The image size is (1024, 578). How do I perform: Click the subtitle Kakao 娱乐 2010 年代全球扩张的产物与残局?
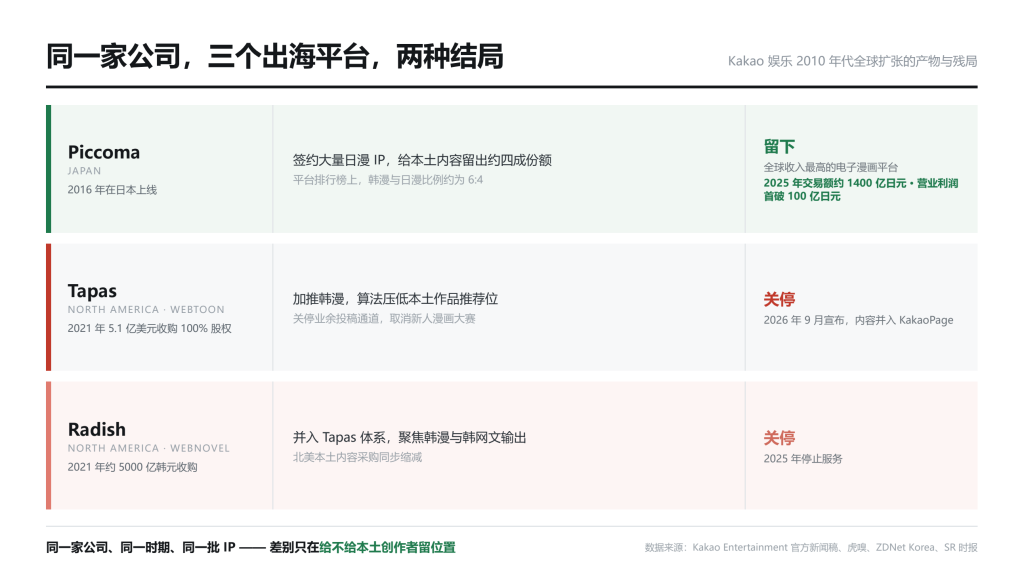pos(852,61)
